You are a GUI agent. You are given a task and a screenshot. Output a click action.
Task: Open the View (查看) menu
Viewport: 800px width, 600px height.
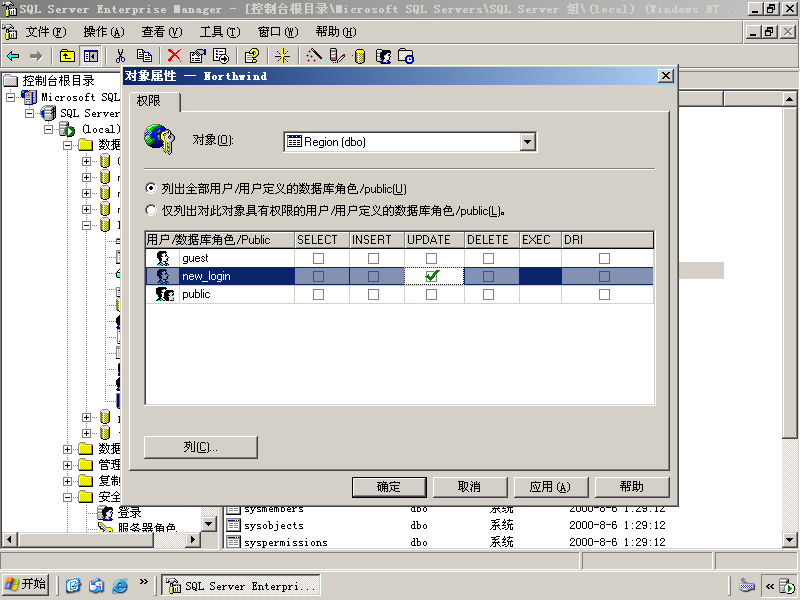coord(162,32)
